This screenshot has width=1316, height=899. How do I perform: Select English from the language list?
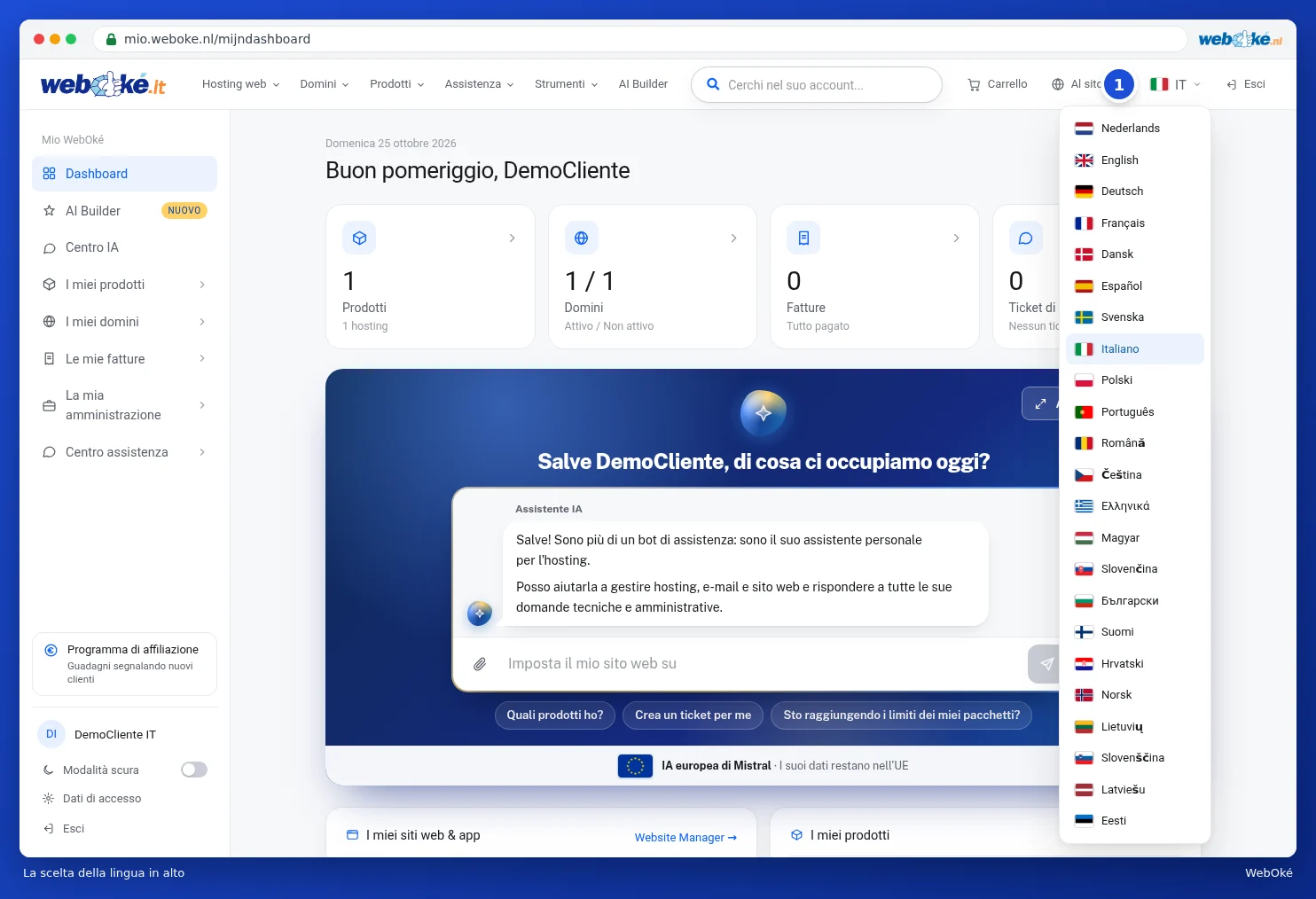point(1135,160)
